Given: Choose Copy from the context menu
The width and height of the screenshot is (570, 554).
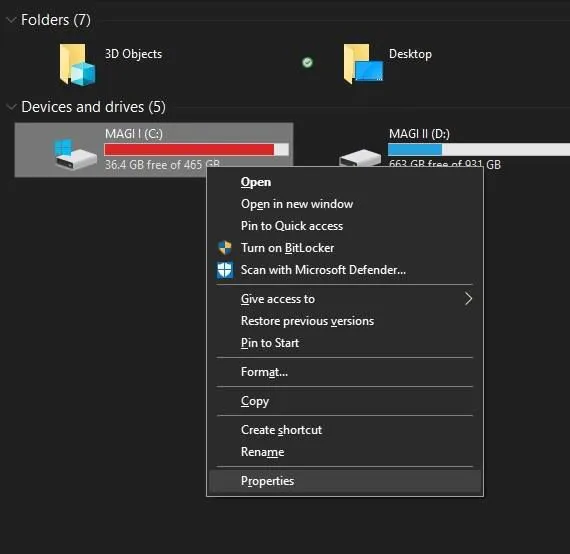Looking at the screenshot, I should pos(345,401).
